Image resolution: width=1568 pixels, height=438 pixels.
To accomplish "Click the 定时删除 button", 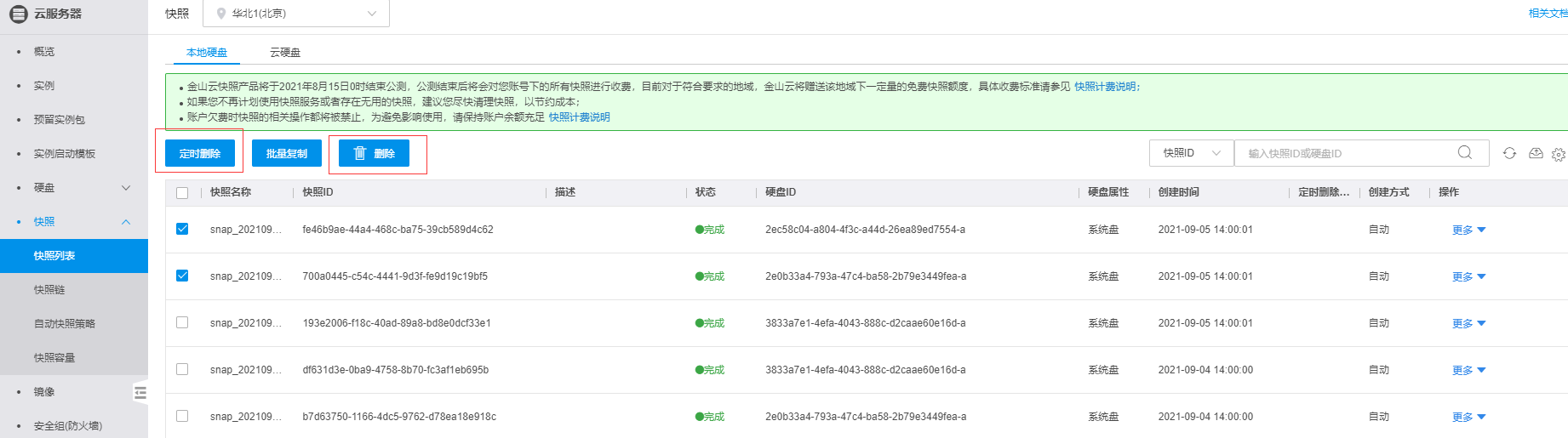I will [200, 153].
